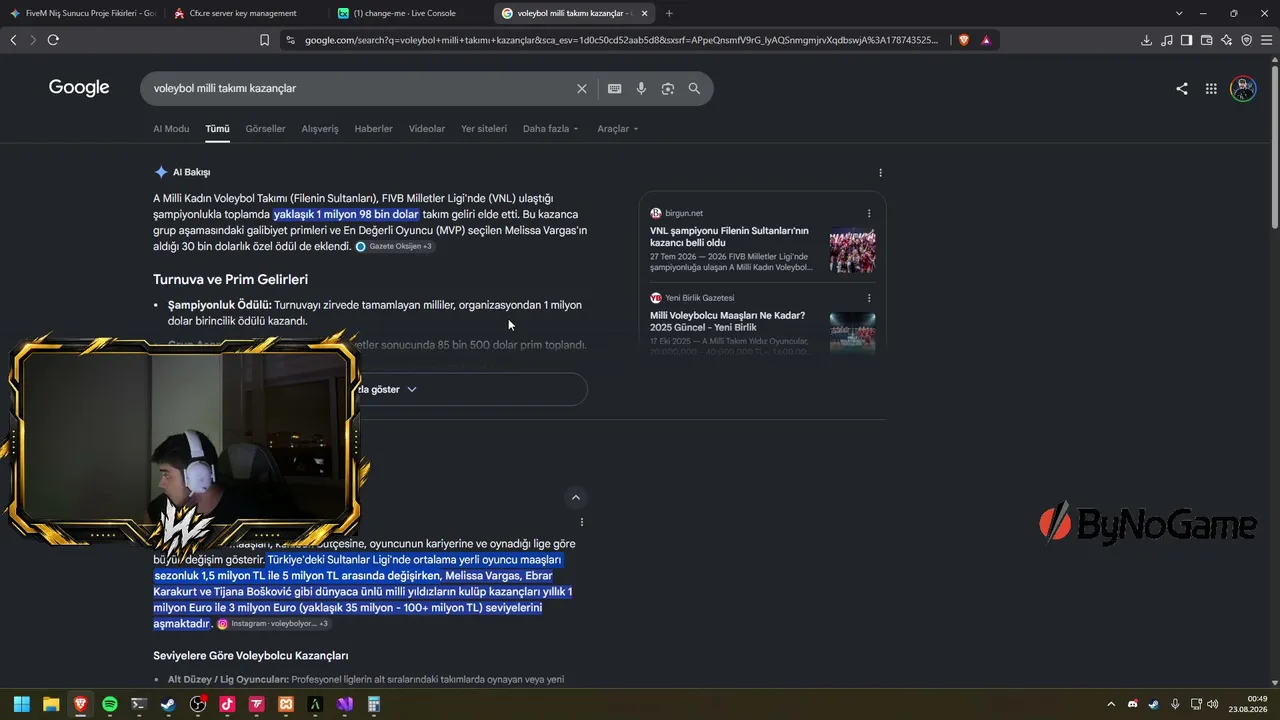Toggle the browser sidebar panel

pos(1186,40)
